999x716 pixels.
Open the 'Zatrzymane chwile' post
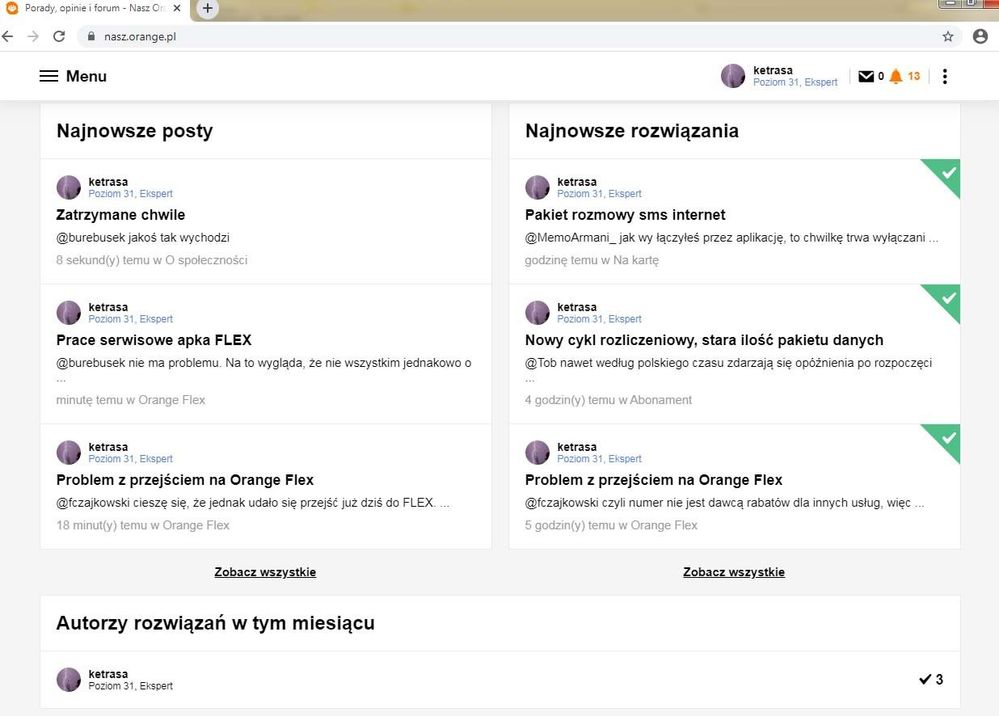click(x=120, y=215)
